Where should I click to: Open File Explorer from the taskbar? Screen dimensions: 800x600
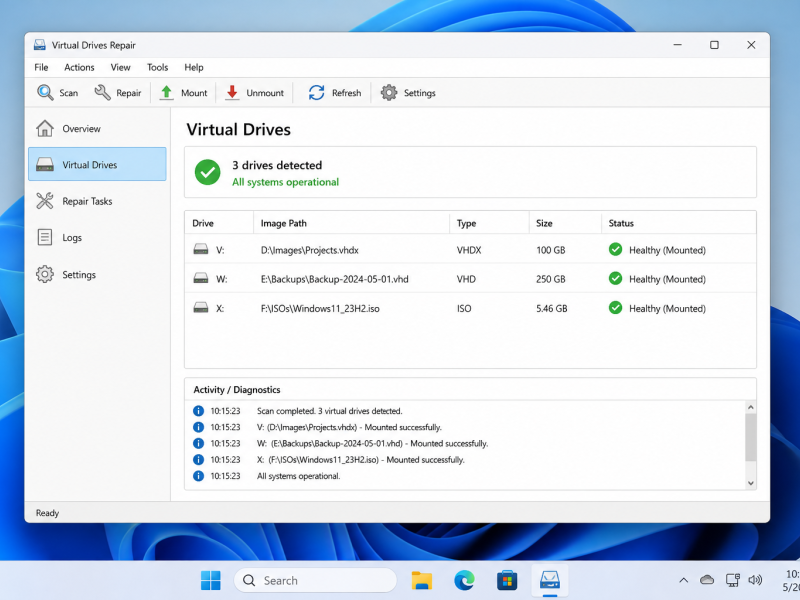pos(422,580)
